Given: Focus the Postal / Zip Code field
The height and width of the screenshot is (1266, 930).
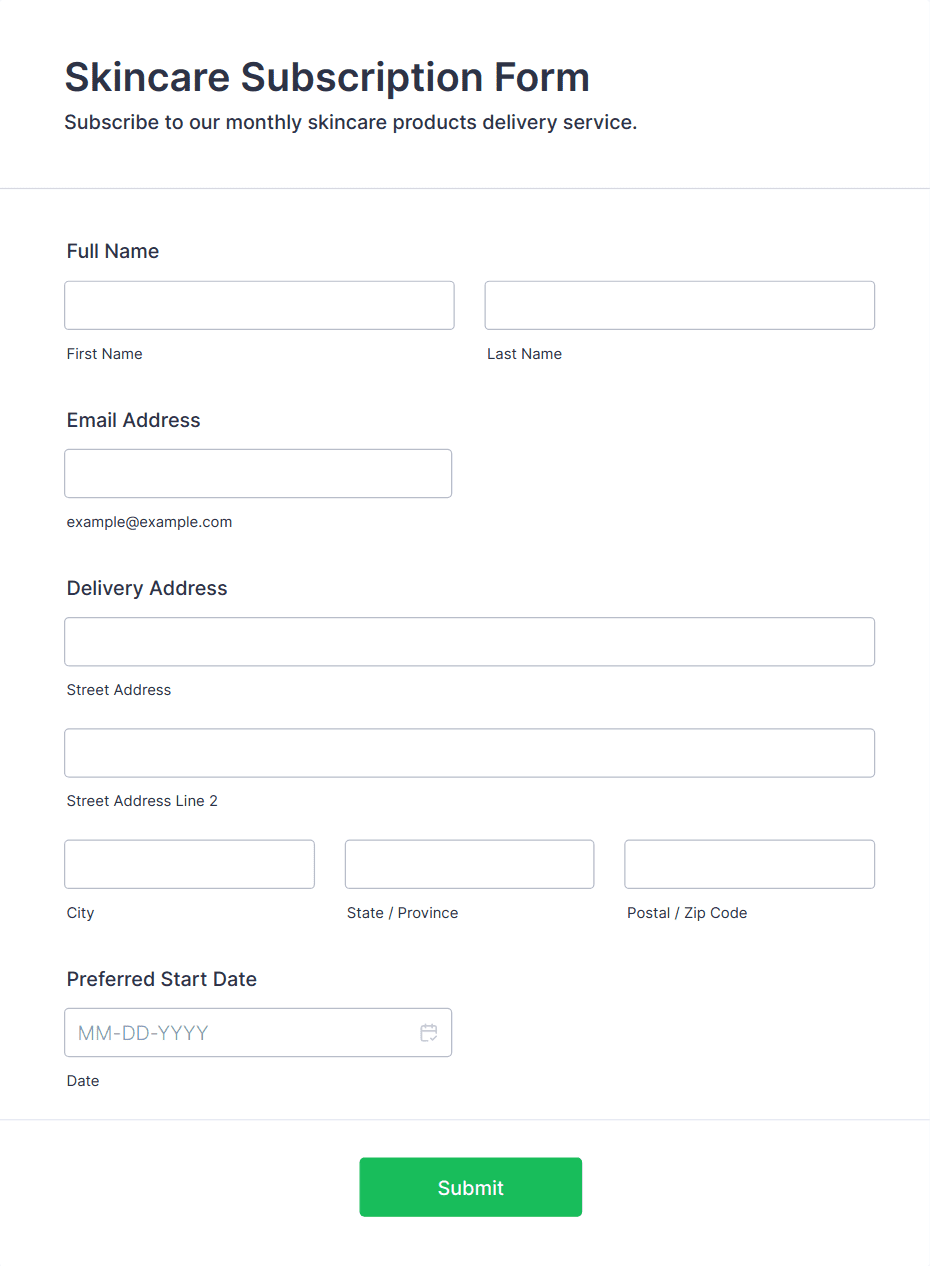Looking at the screenshot, I should pyautogui.click(x=750, y=864).
